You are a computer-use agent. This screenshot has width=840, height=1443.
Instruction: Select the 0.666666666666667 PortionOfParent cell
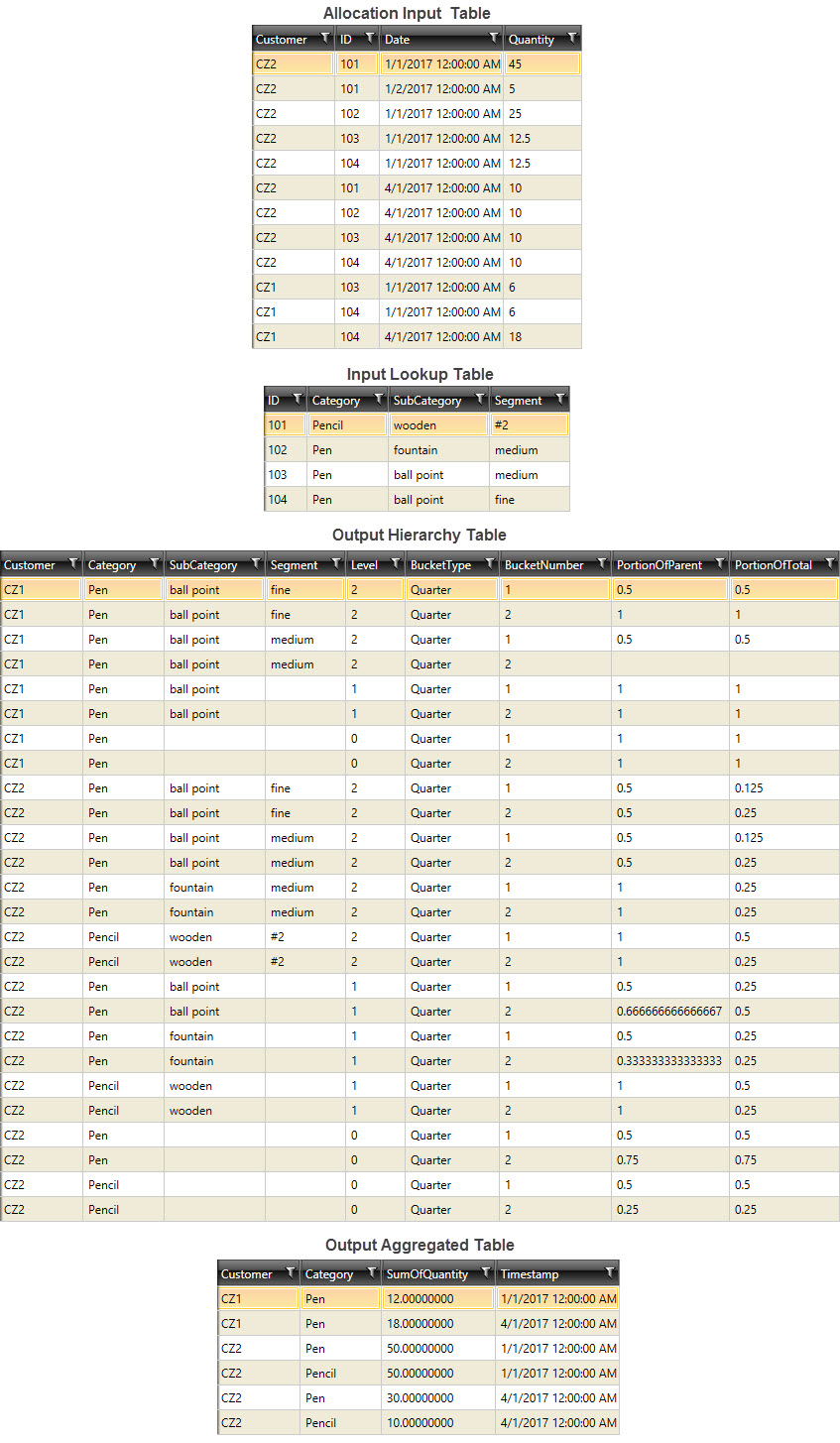(x=669, y=1012)
